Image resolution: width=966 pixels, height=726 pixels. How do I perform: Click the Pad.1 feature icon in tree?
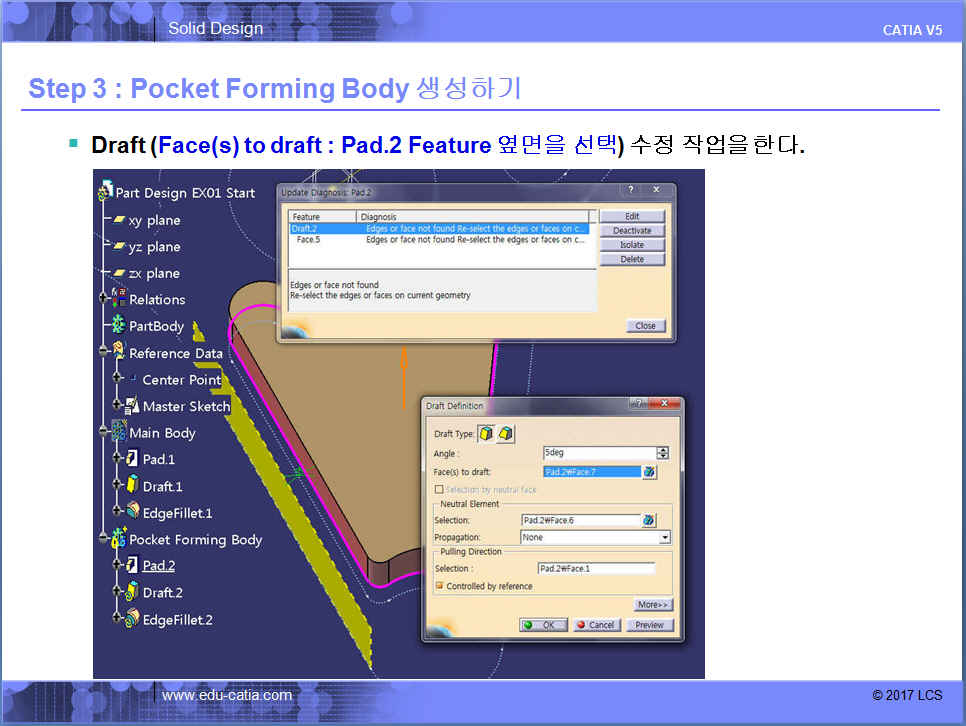pos(130,459)
